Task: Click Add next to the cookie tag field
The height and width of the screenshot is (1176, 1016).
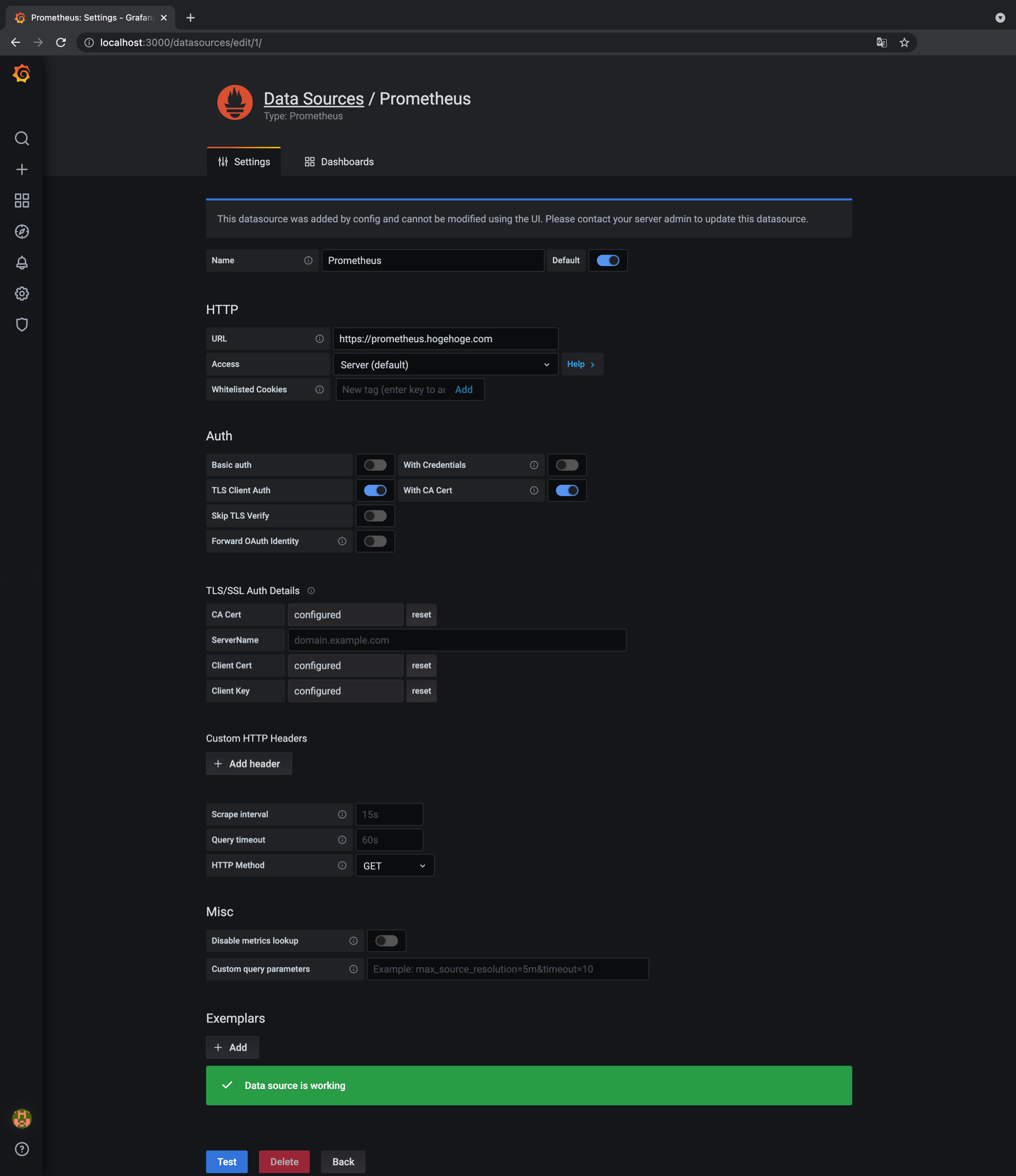Action: pyautogui.click(x=464, y=390)
